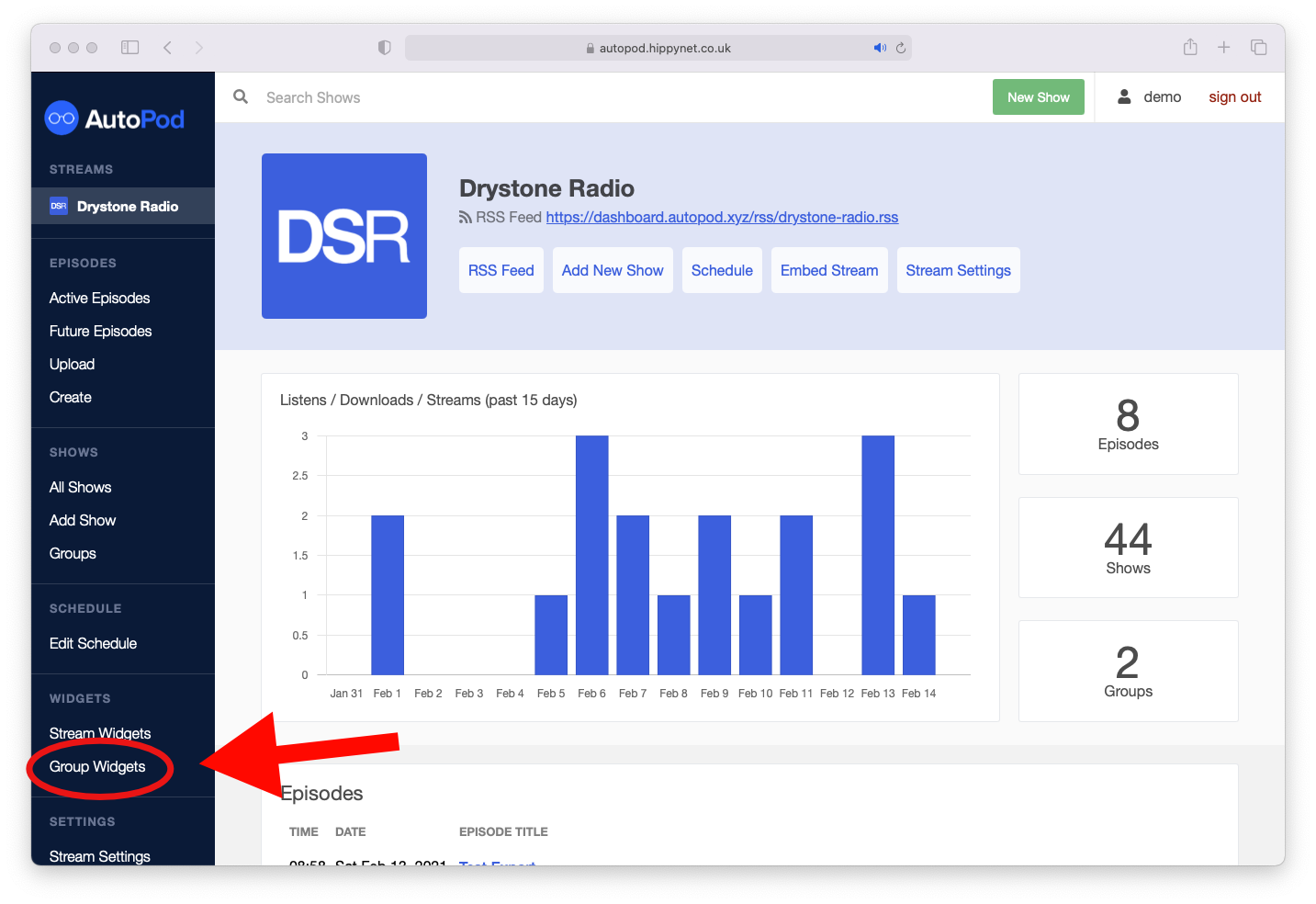The width and height of the screenshot is (1316, 904).
Task: Reload the page with refresh icon
Action: (901, 48)
